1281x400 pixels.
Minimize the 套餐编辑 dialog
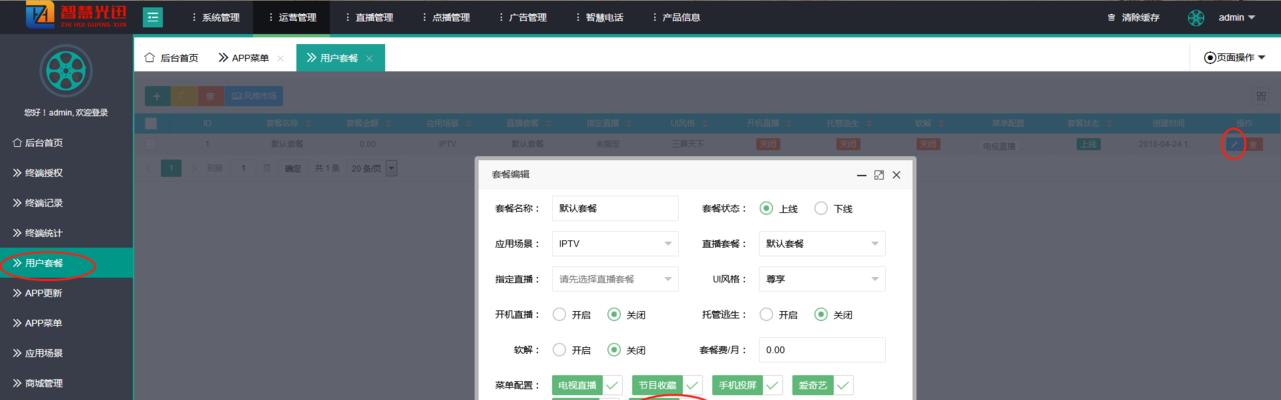pyautogui.click(x=862, y=175)
